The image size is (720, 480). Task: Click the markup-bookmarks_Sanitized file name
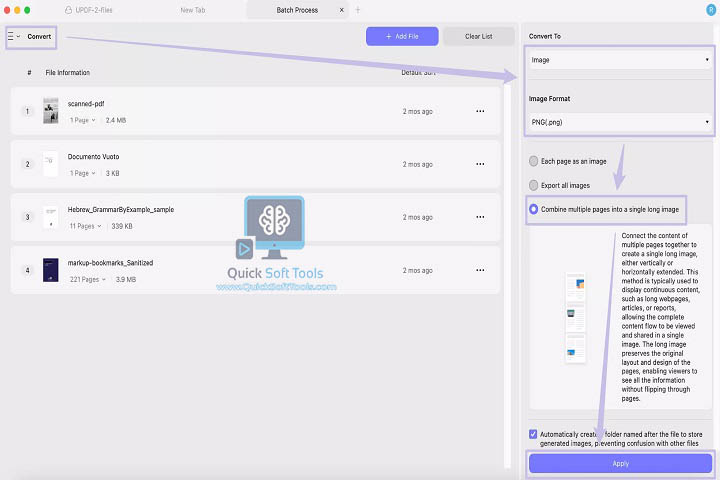[x=110, y=263]
